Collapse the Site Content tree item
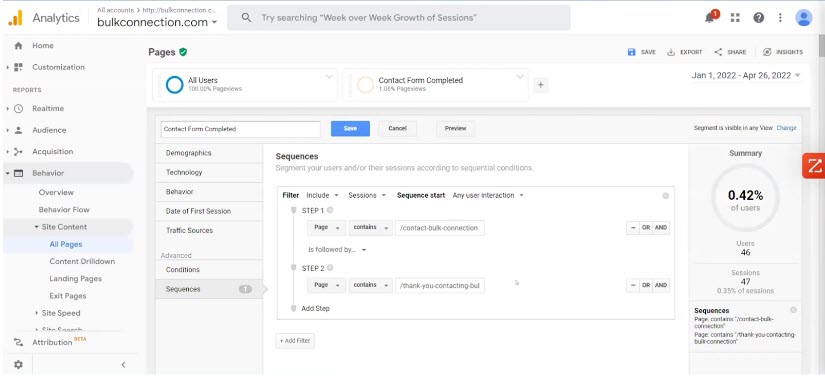 [x=37, y=227]
